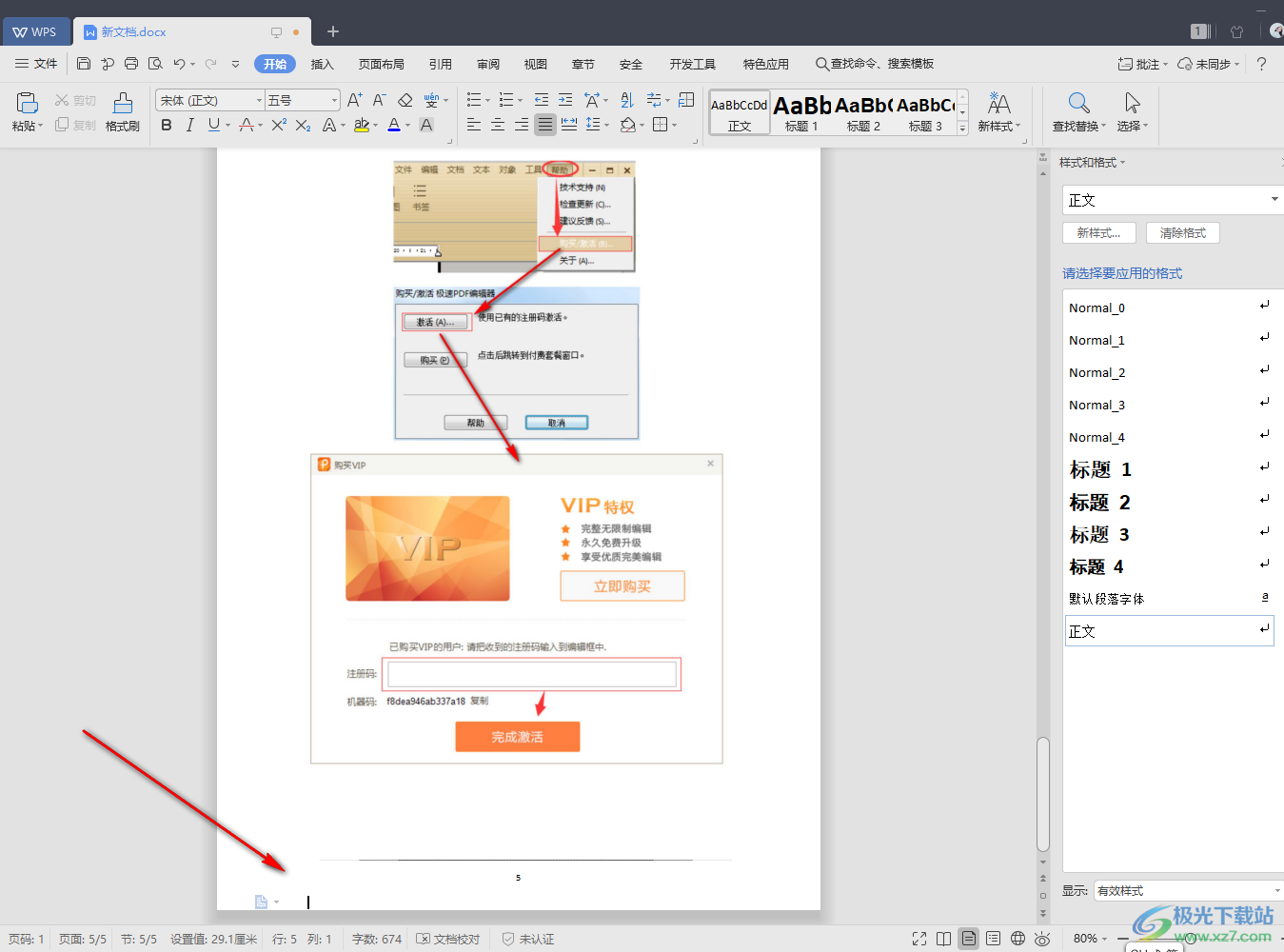
Task: Switch to web layout globe icon
Action: click(x=1017, y=939)
